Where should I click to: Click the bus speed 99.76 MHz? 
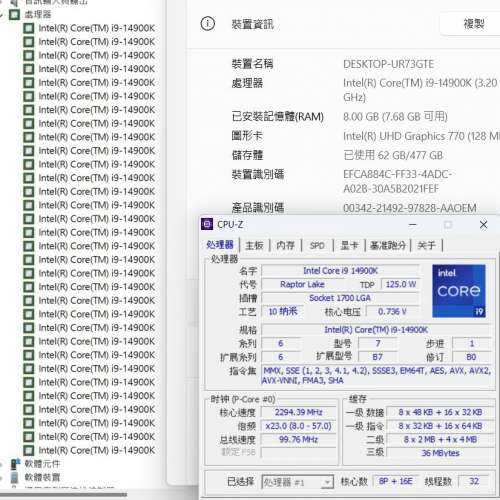(x=299, y=439)
